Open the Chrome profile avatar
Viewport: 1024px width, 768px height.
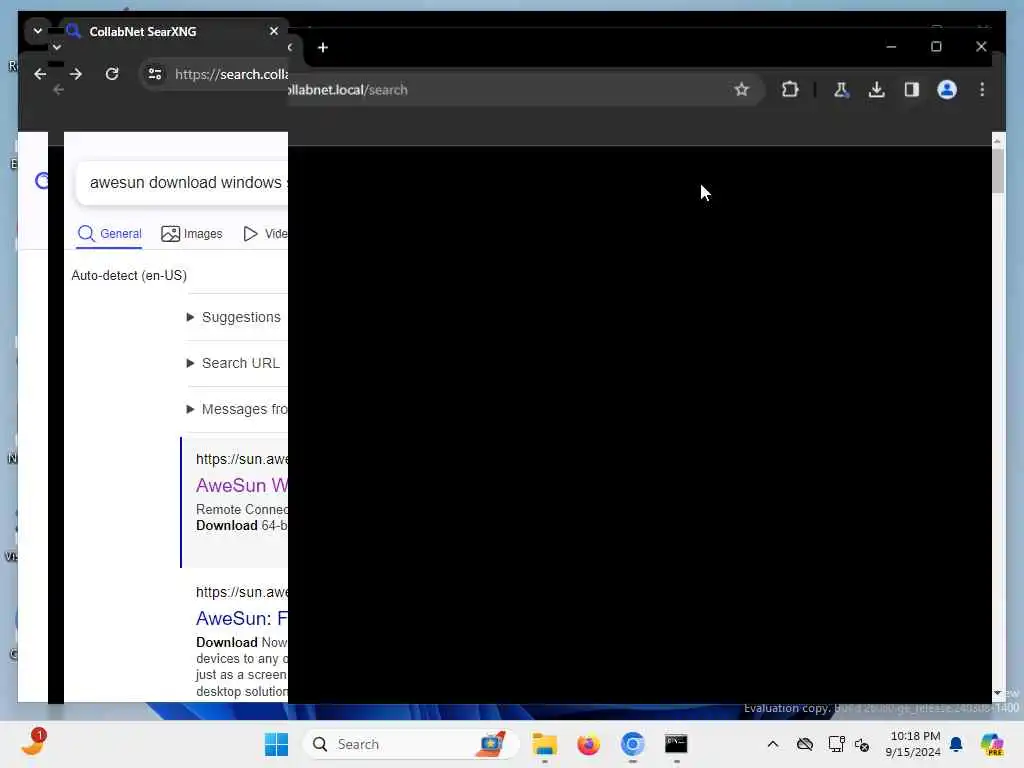pyautogui.click(x=947, y=89)
